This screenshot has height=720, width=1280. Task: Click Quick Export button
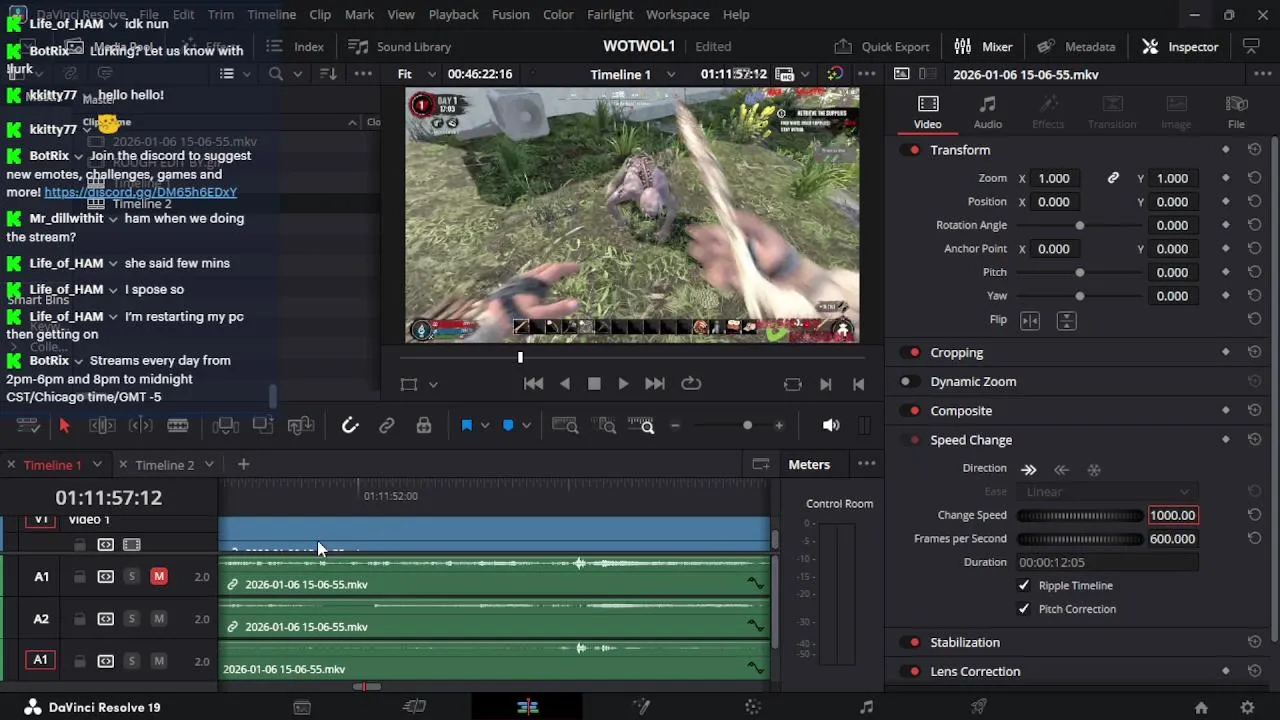coord(881,46)
